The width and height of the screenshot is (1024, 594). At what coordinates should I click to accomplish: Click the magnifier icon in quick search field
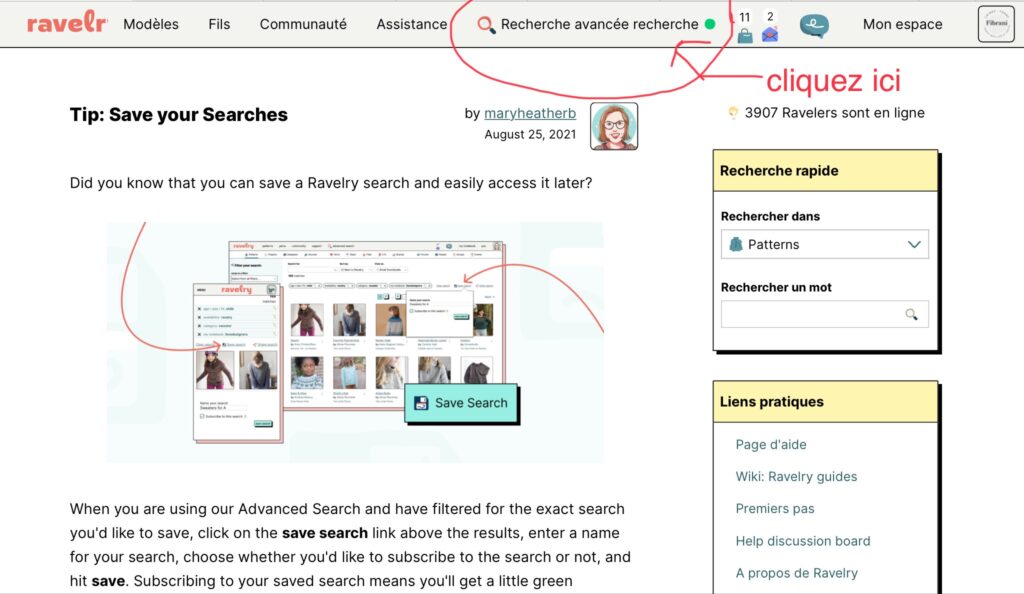[911, 315]
